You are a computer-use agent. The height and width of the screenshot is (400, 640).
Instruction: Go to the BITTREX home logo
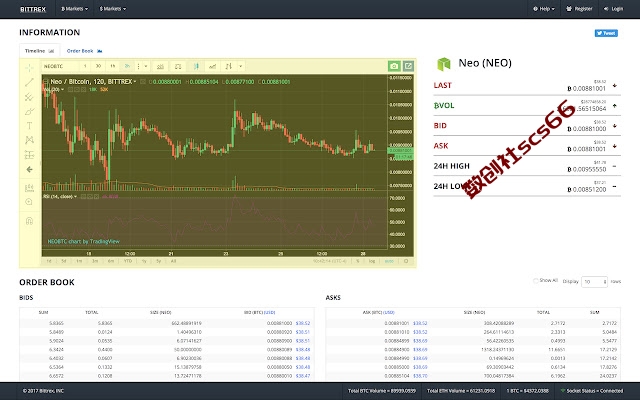coord(33,9)
